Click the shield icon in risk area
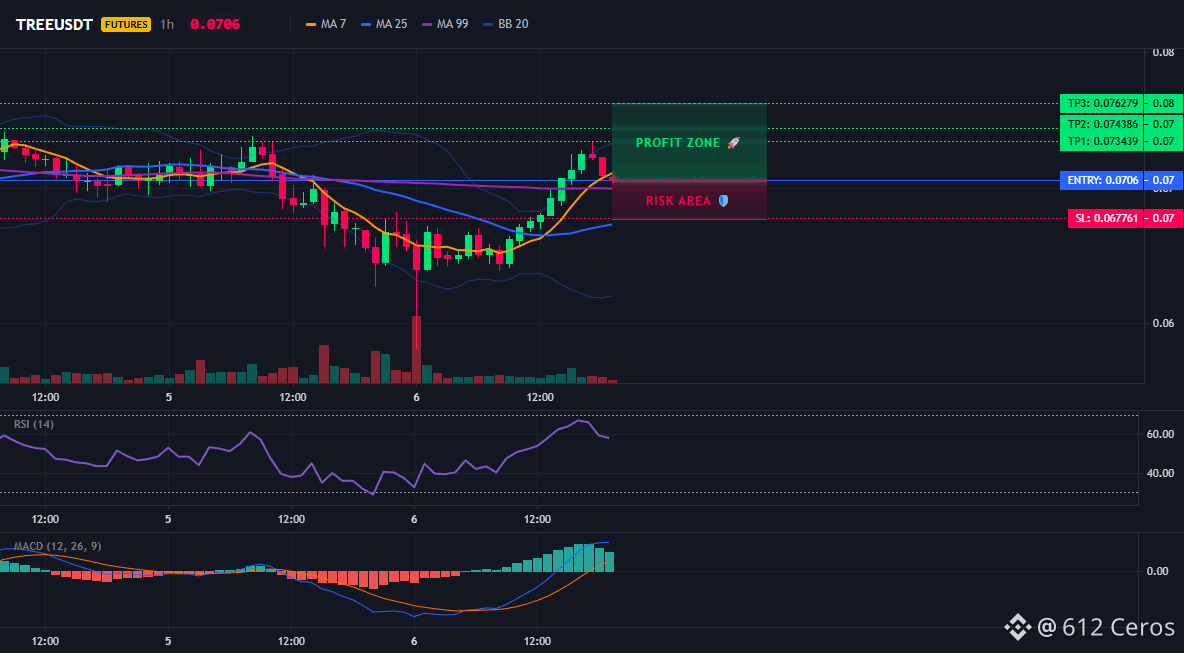The height and width of the screenshot is (653, 1184). [723, 201]
